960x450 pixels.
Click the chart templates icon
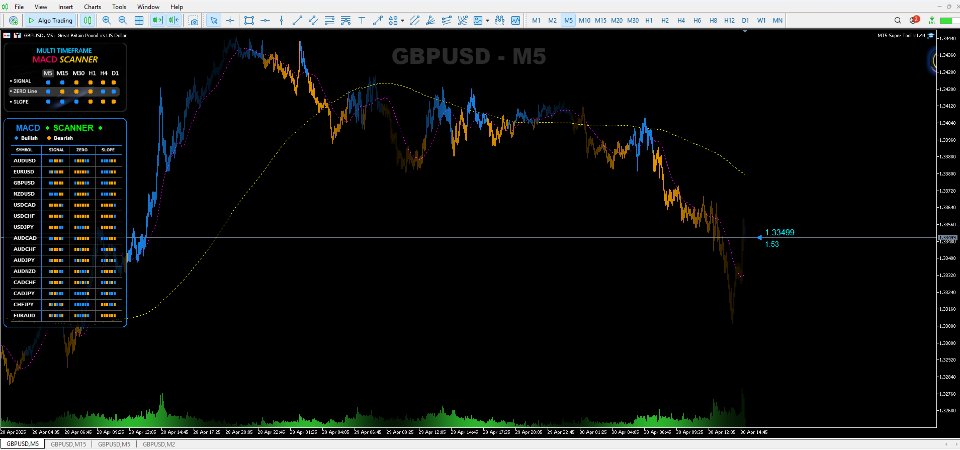(478, 20)
